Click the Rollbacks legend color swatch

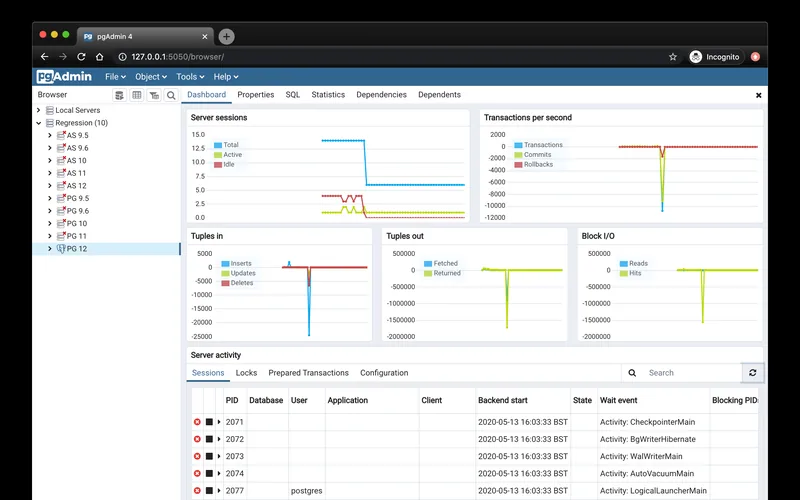click(518, 164)
